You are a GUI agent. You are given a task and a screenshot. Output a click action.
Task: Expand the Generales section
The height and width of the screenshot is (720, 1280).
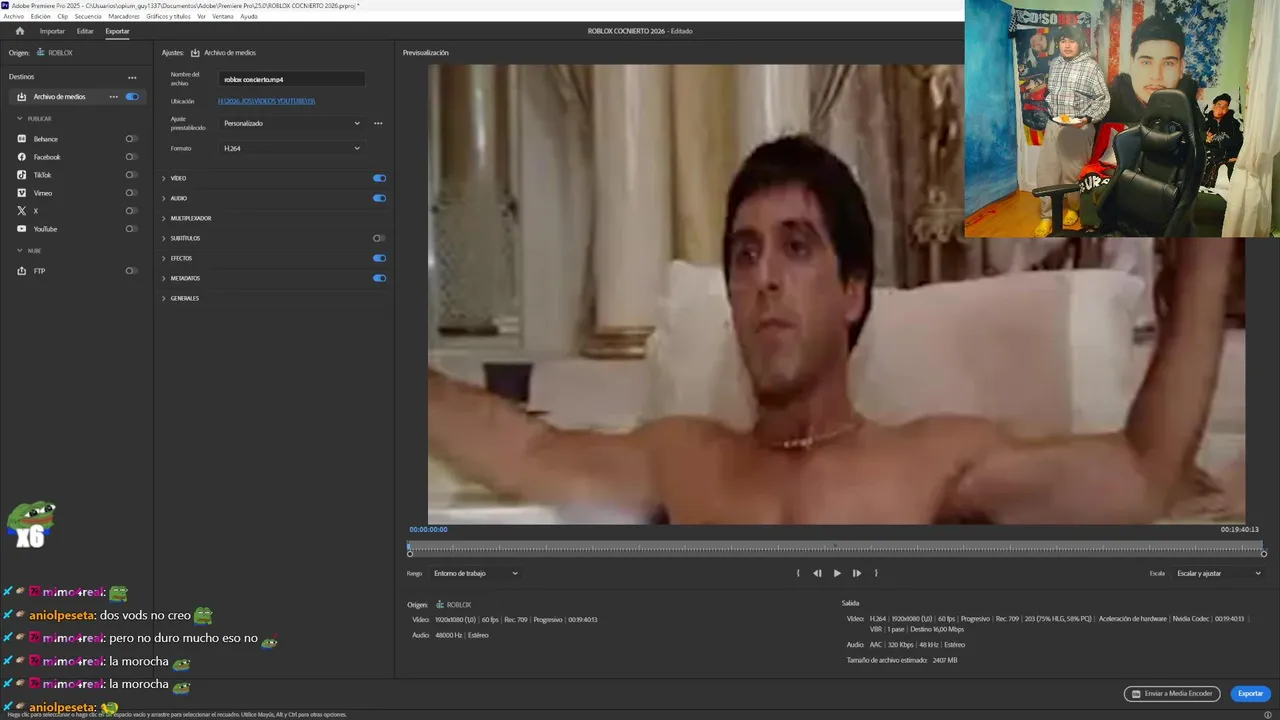pos(164,298)
